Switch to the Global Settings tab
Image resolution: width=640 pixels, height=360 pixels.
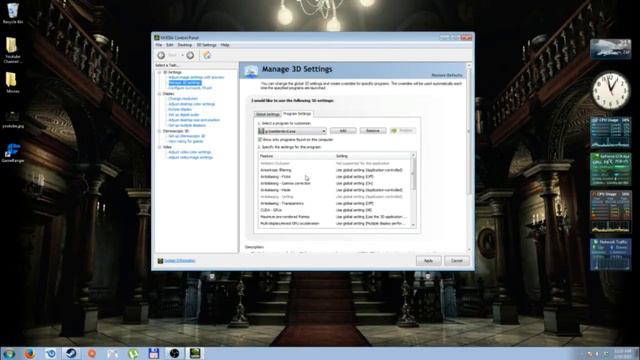click(268, 114)
